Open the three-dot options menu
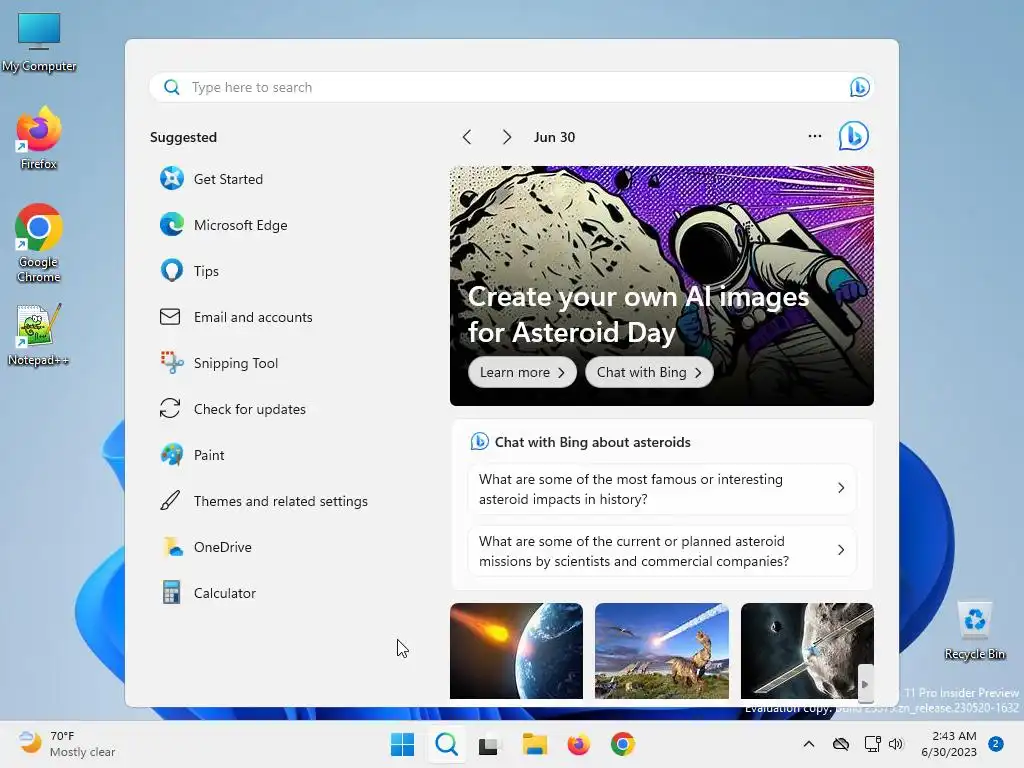 click(x=814, y=136)
